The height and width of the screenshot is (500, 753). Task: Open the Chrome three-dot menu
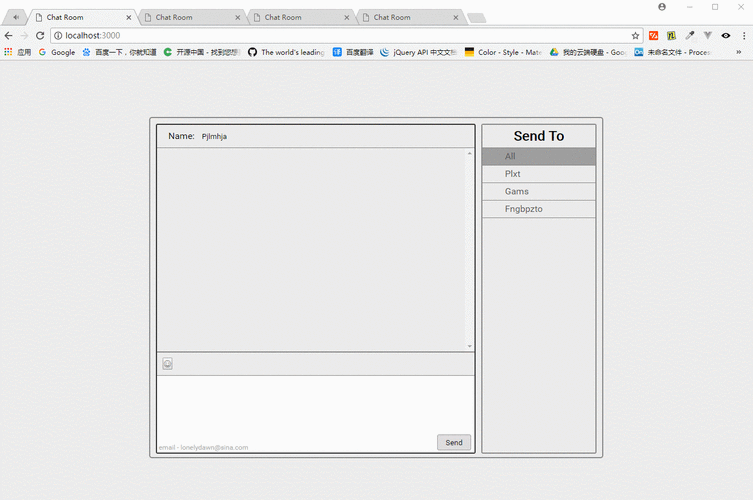(x=743, y=35)
